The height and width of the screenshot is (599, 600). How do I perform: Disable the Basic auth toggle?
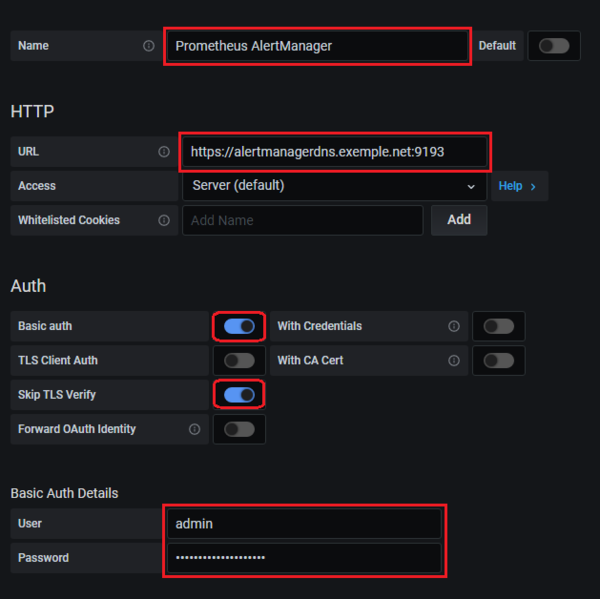(239, 326)
